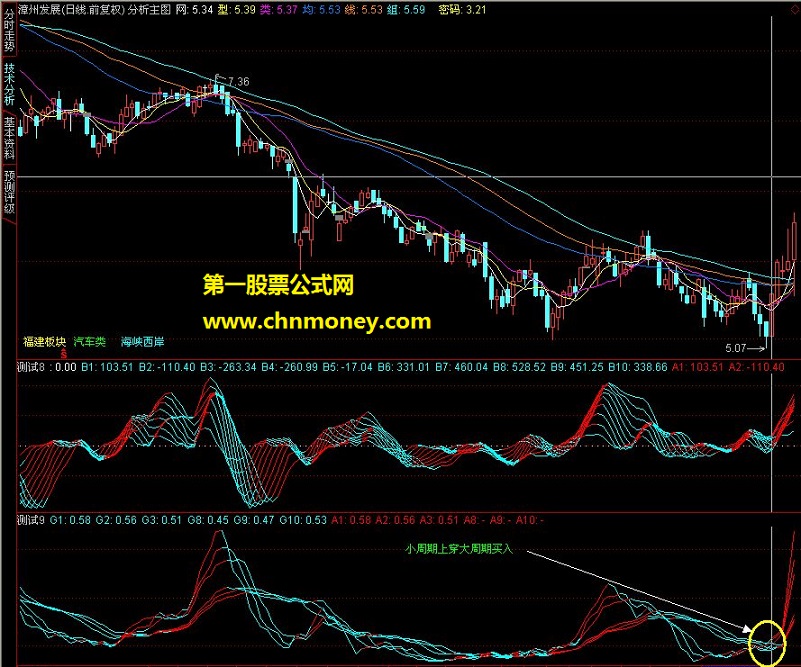801x667 pixels.
Task: Select the G3: 0.51 value
Action: pyautogui.click(x=162, y=520)
